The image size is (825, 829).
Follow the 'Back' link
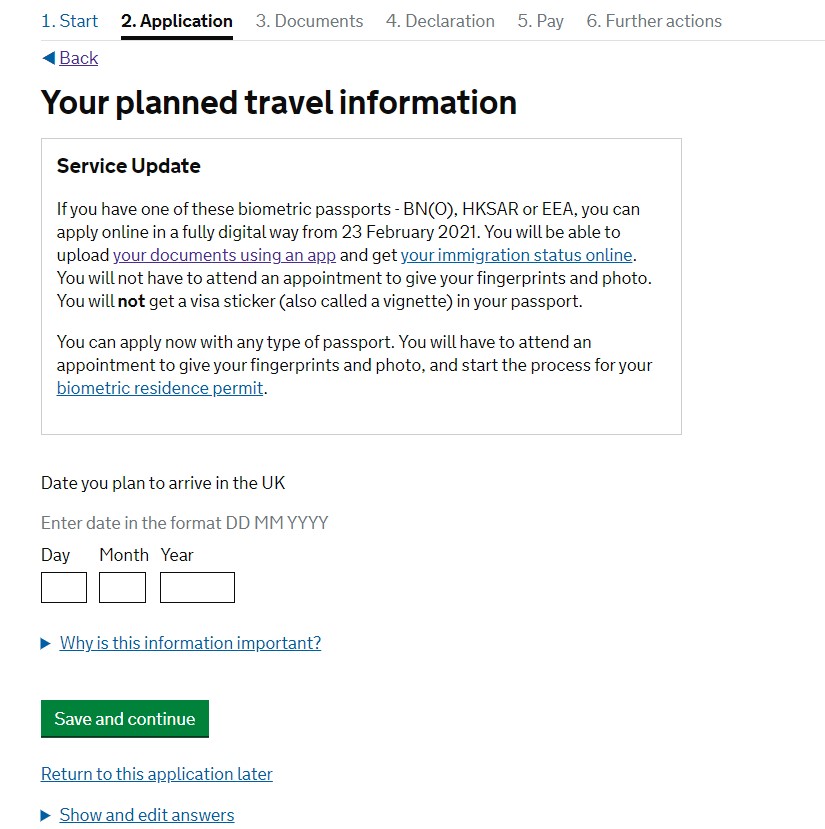78,58
